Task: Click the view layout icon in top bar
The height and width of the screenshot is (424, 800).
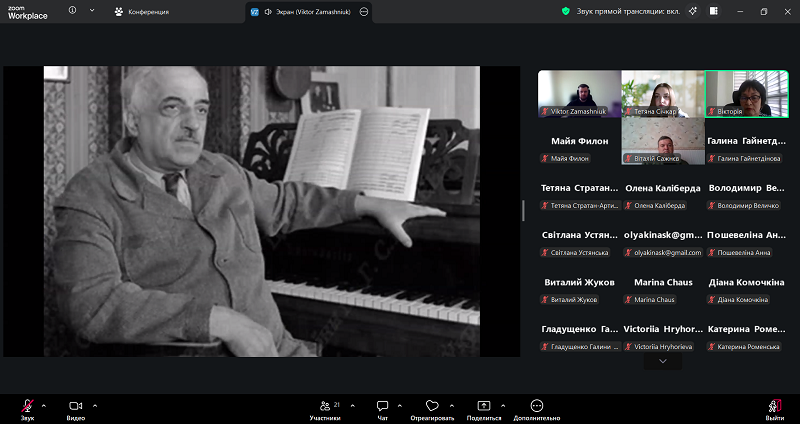Action: coord(713,12)
